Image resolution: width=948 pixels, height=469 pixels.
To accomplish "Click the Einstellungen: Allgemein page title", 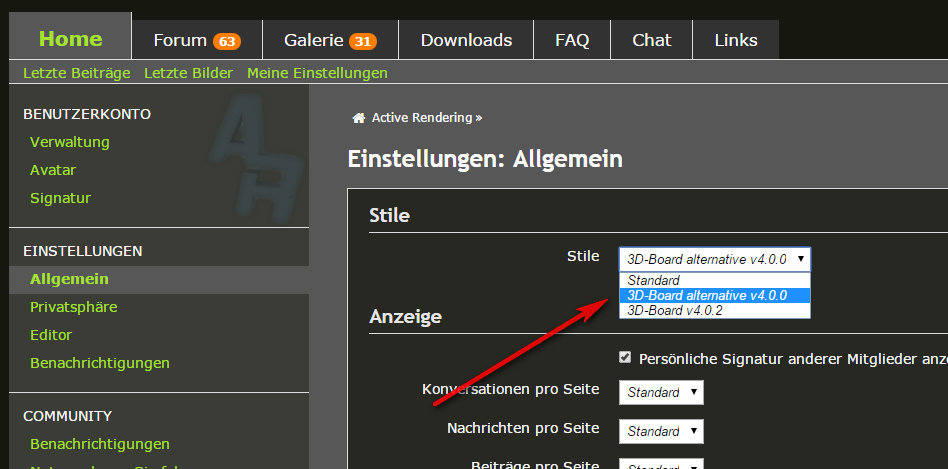I will coord(485,159).
